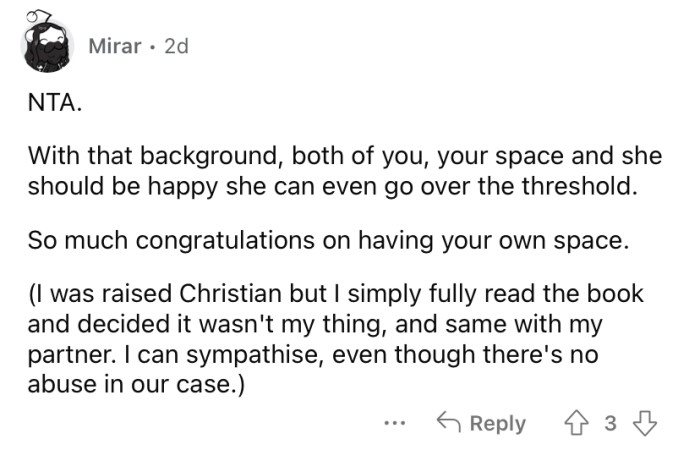Screen dimensions: 700x450
Task: Visit the Mirar username profile link
Action: (114, 46)
